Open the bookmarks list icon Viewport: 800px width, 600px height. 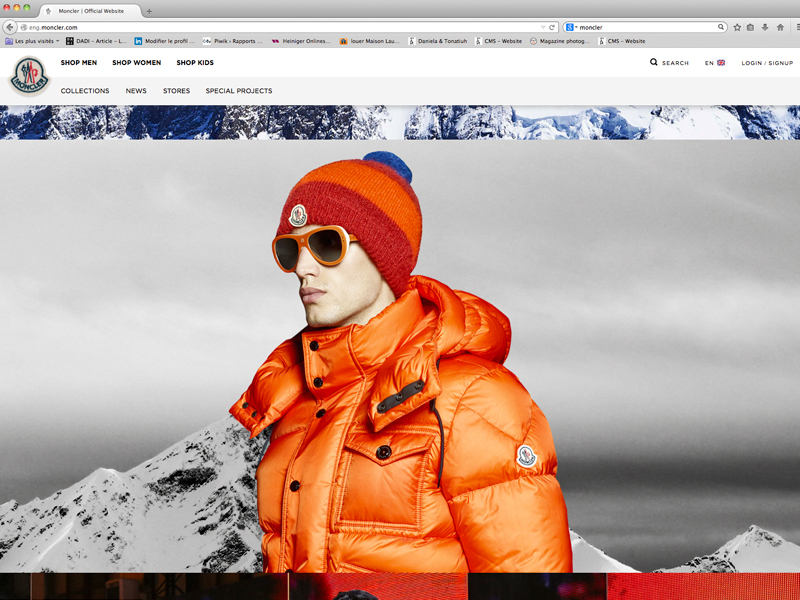(751, 28)
